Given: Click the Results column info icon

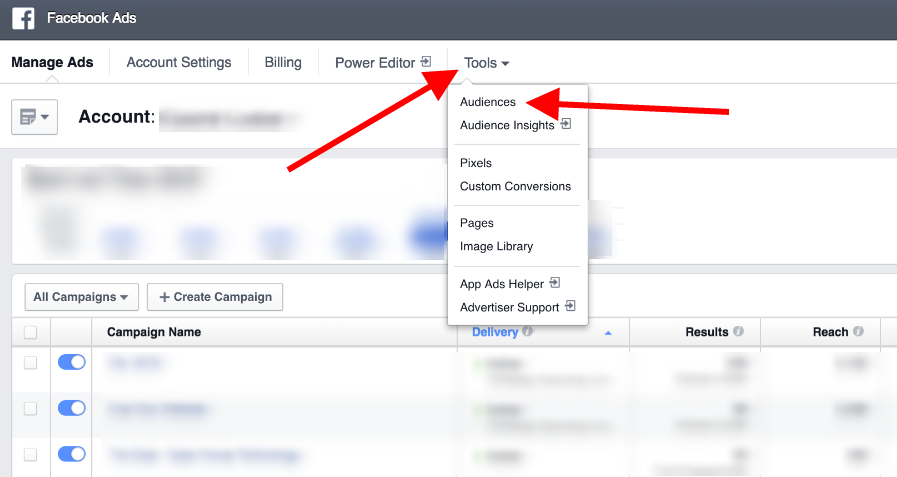Looking at the screenshot, I should [x=739, y=331].
